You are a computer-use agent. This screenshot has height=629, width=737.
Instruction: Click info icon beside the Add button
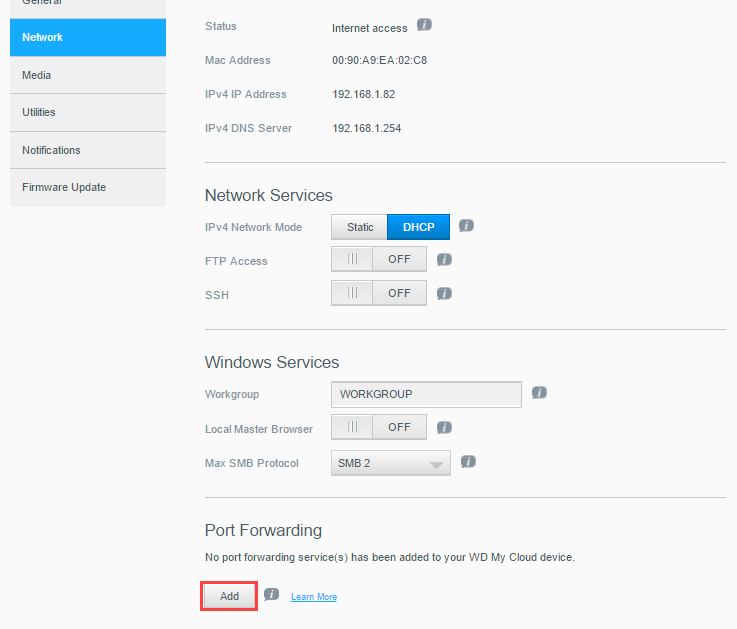tap(271, 595)
